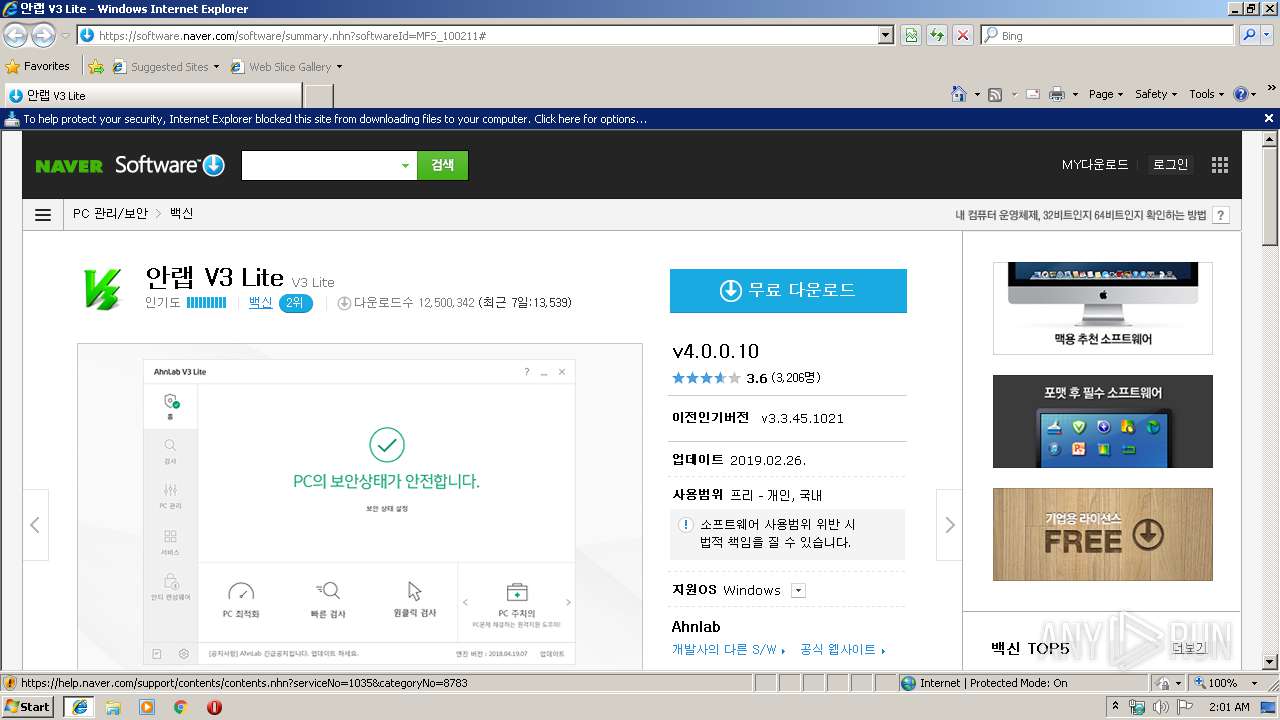Viewport: 1280px width, 720px height.
Task: Click the Compatibility View icon
Action: [911, 35]
